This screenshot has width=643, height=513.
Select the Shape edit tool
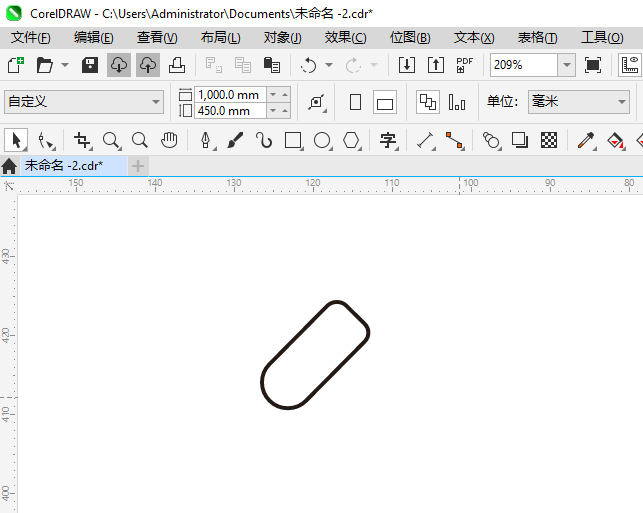click(46, 140)
